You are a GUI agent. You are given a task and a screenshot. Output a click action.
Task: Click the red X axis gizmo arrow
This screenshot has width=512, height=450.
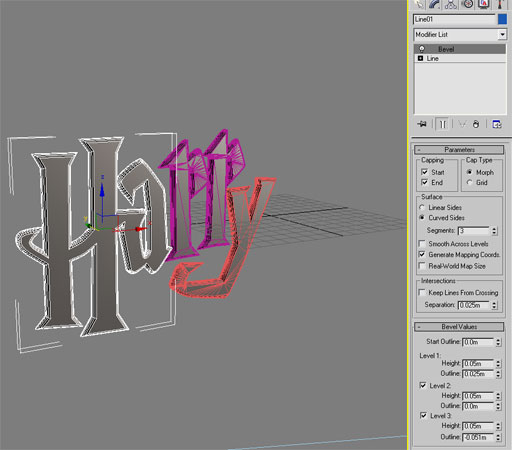(140, 229)
